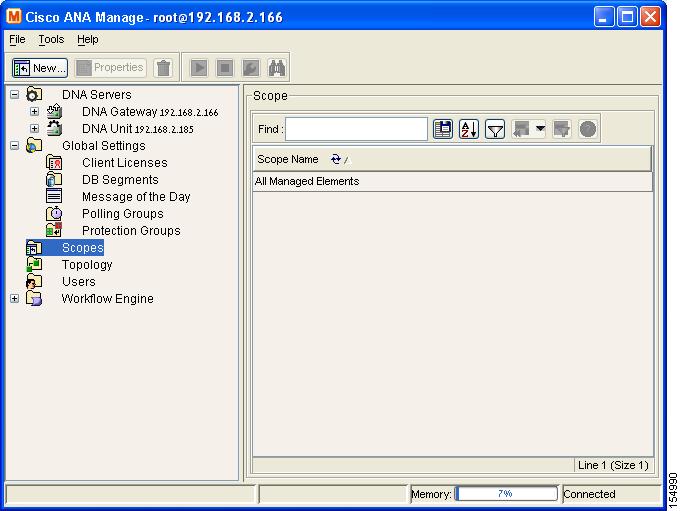Click the Client Licenses certificate icon

pos(54,162)
